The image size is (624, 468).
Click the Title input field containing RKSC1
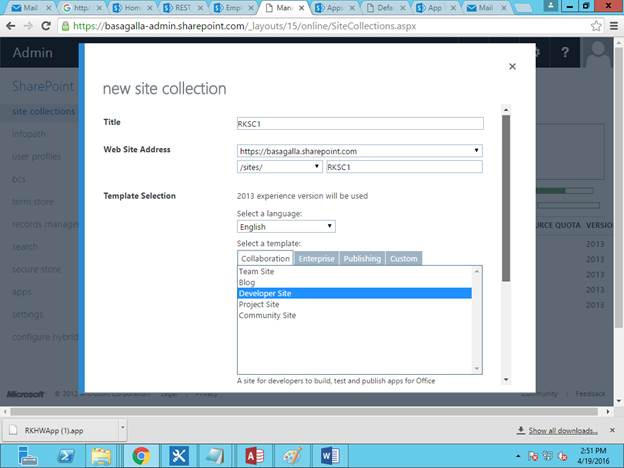coord(360,123)
